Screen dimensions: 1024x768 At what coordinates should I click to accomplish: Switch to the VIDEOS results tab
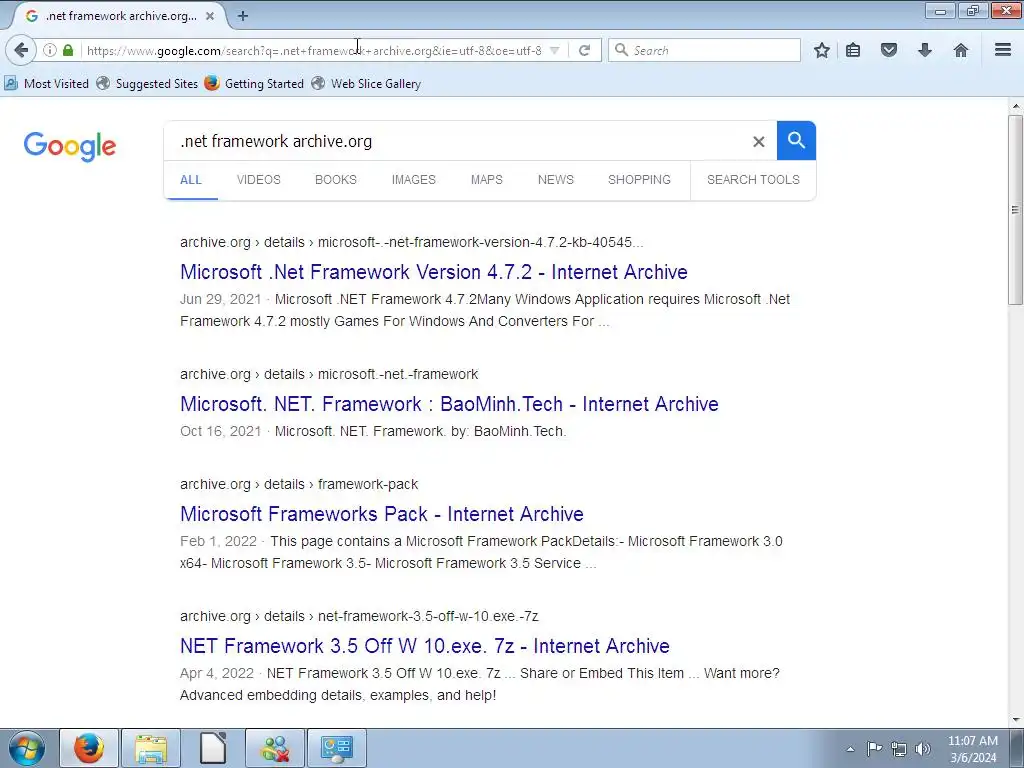click(x=259, y=180)
